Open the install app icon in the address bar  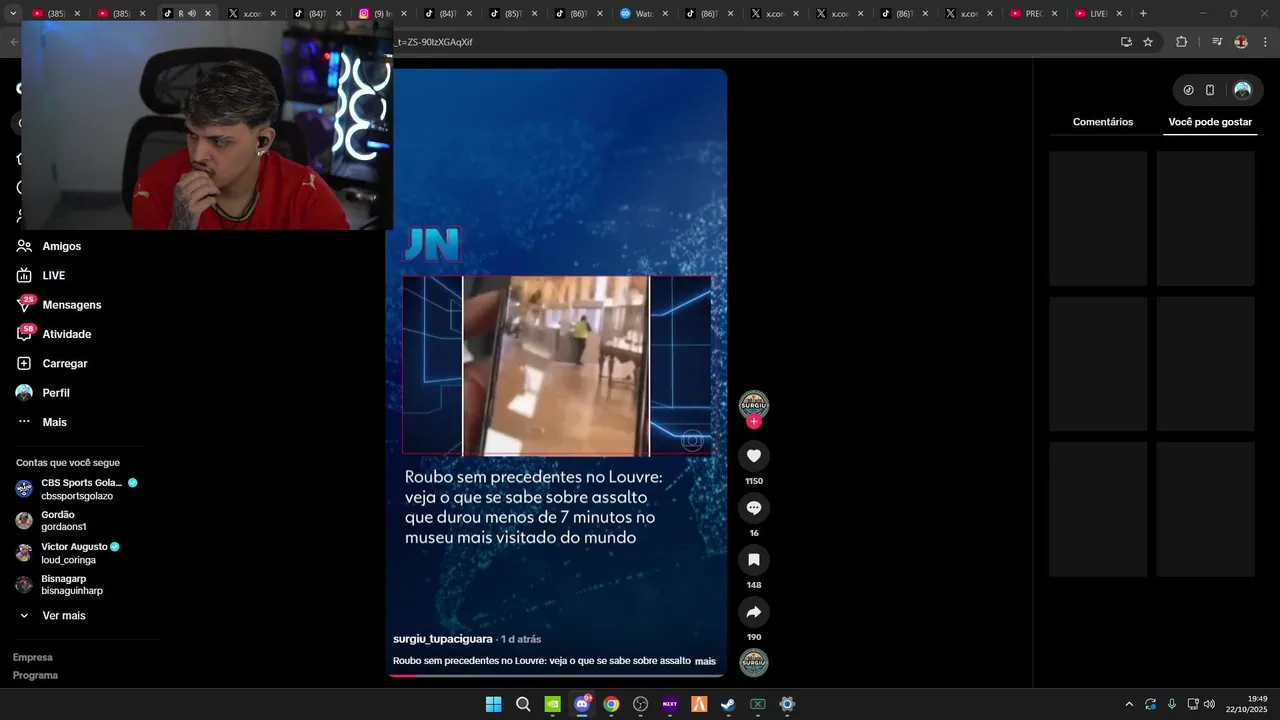pyautogui.click(x=1126, y=42)
